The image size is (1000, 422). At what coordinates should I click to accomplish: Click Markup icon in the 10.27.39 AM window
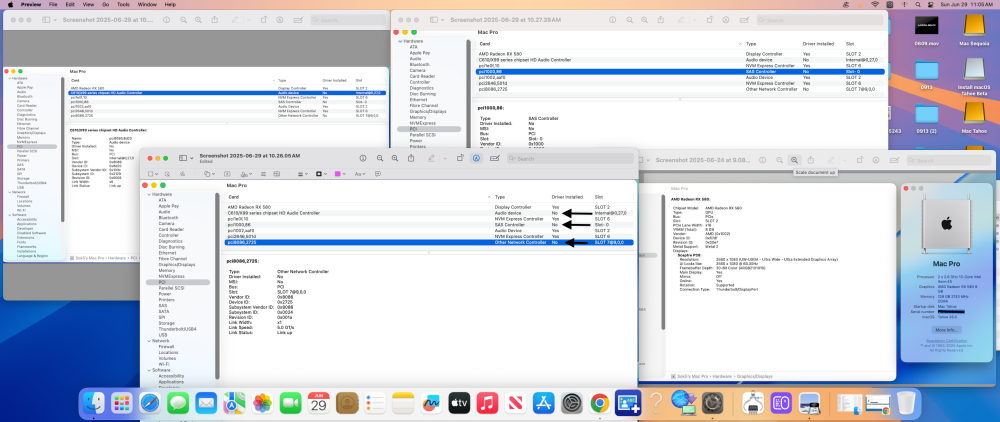click(x=725, y=20)
